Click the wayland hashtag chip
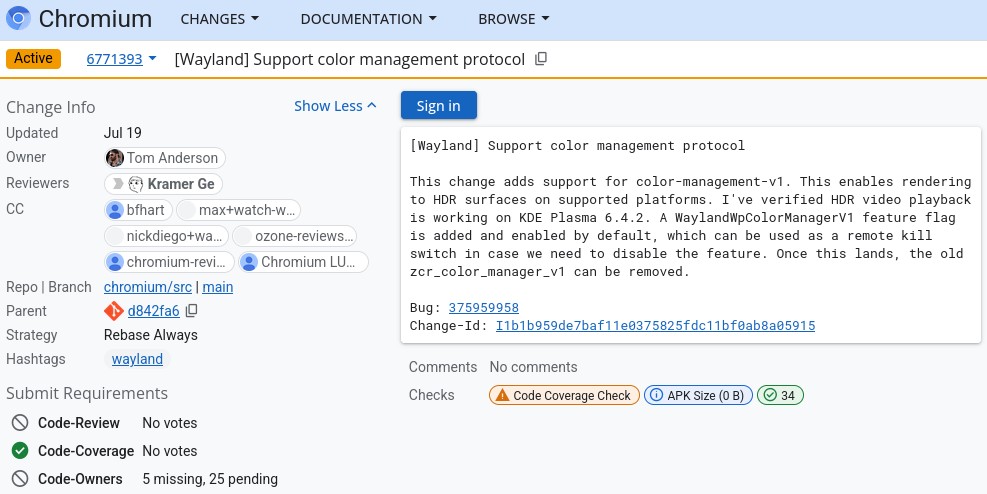The image size is (987, 494). pyautogui.click(x=137, y=359)
